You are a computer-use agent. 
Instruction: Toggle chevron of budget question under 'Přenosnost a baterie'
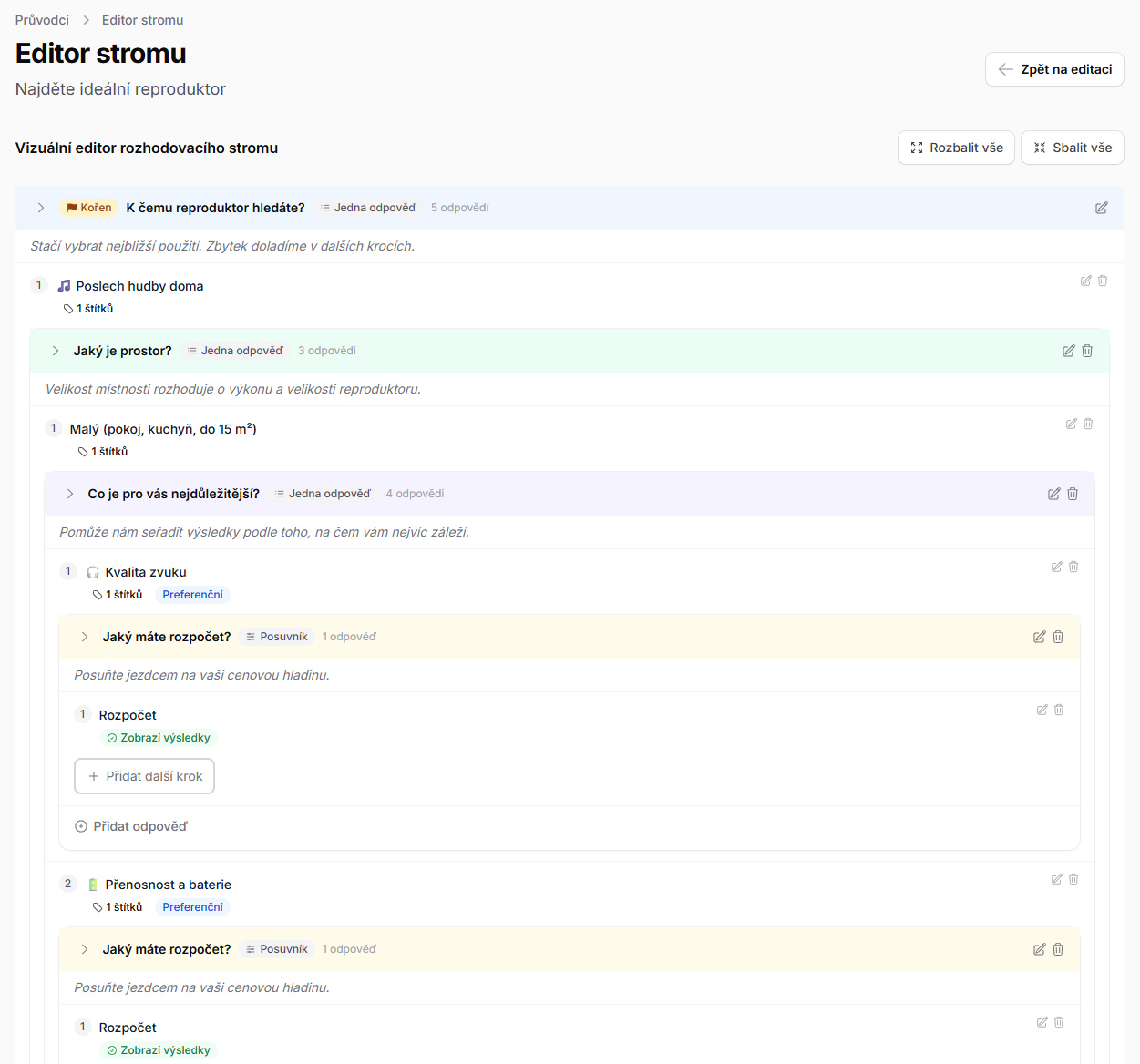click(85, 949)
